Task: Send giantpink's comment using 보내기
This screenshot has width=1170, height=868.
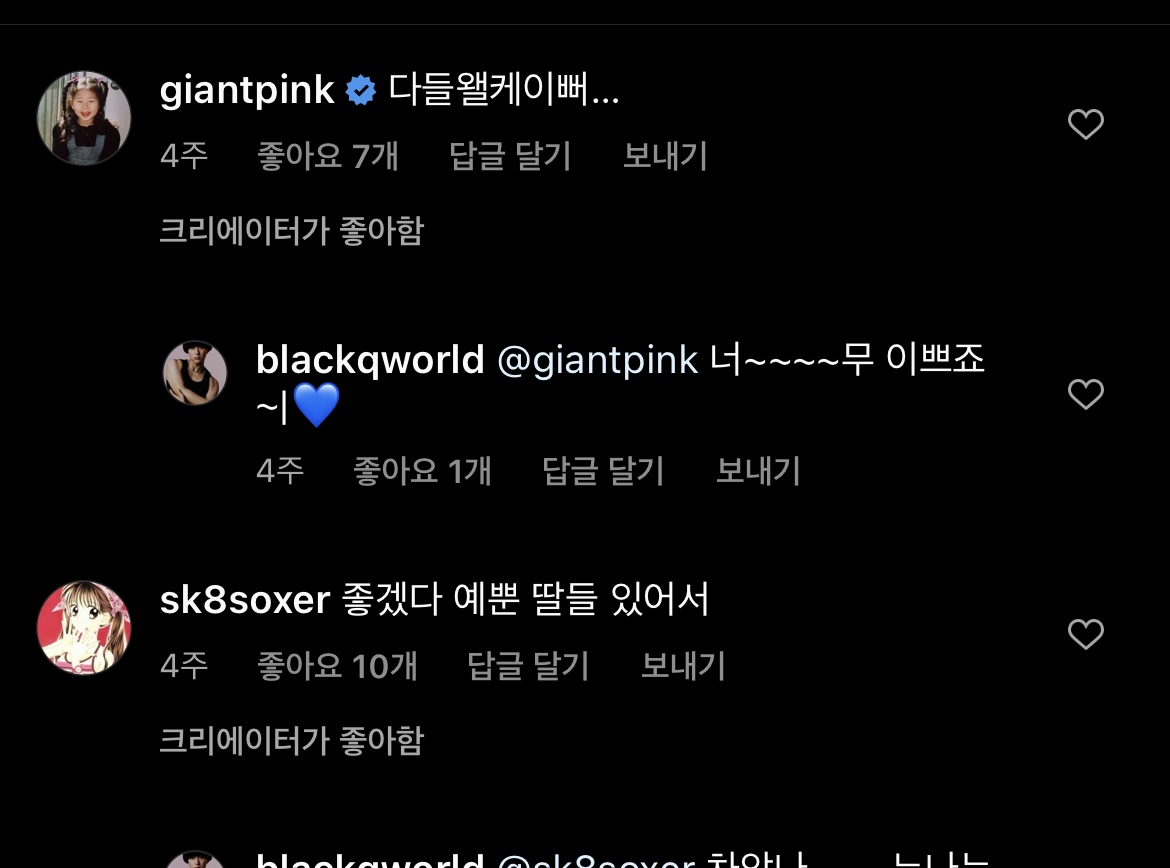Action: point(665,156)
